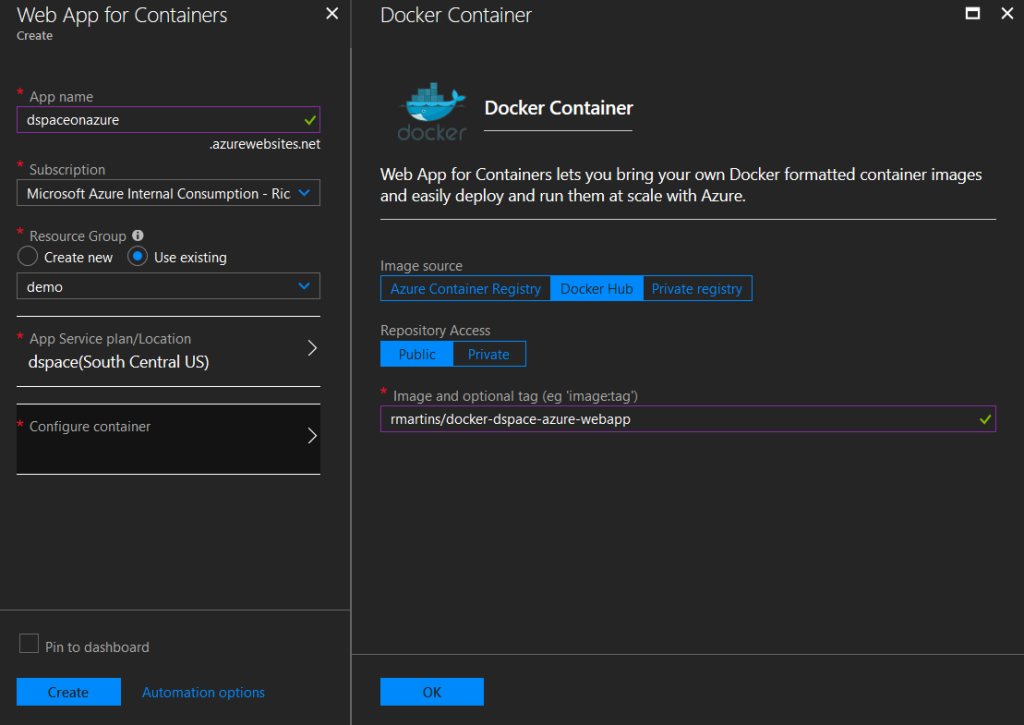Select Create new resource group option

[27, 257]
